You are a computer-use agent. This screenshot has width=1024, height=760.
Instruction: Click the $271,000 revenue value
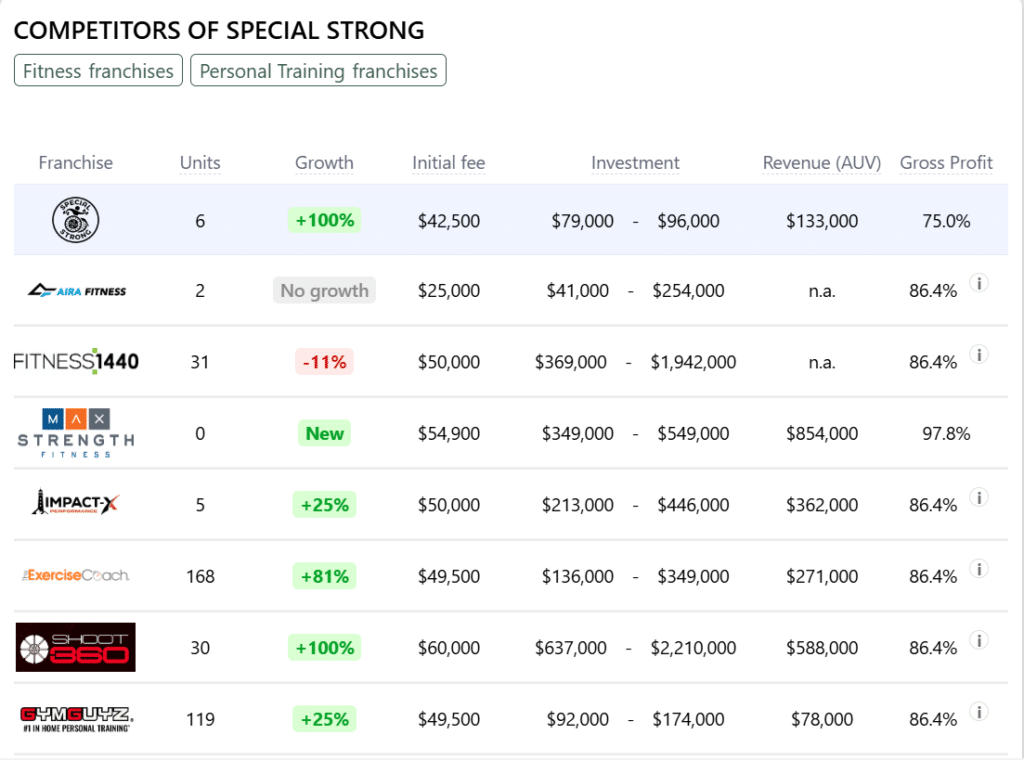pos(822,577)
